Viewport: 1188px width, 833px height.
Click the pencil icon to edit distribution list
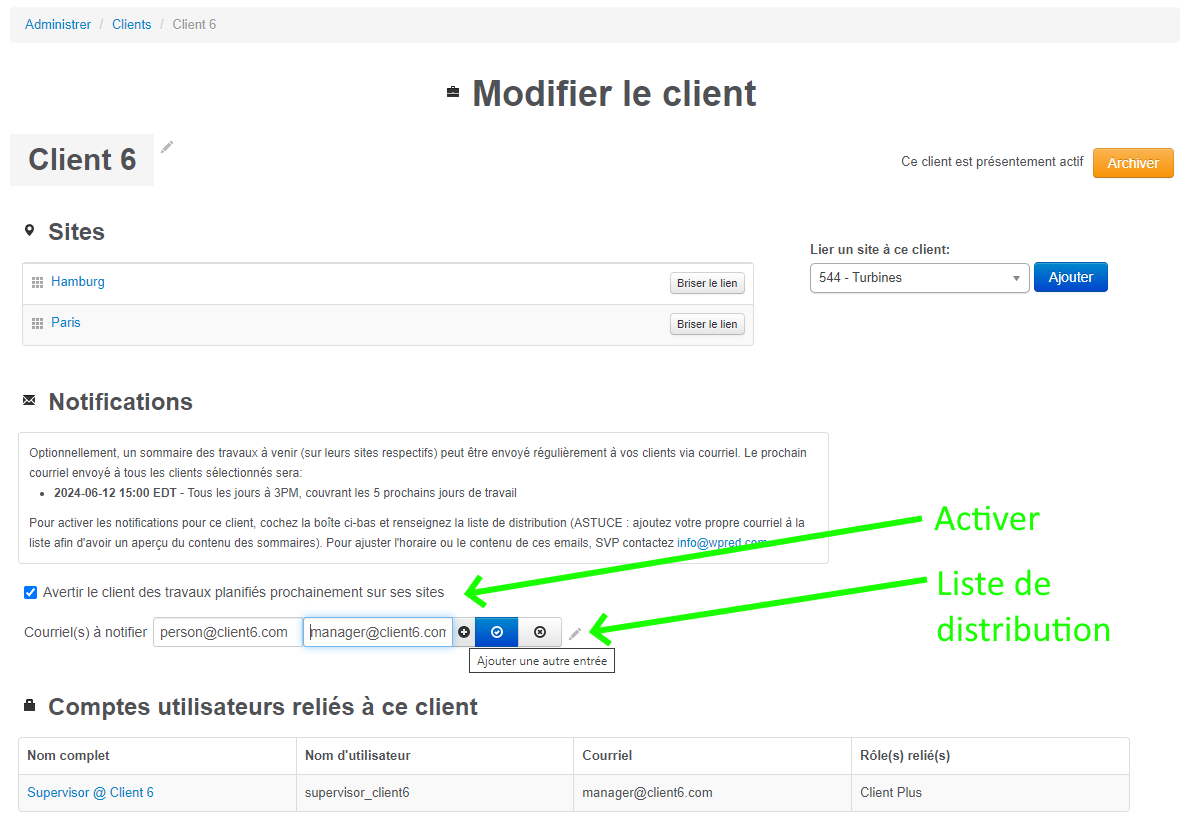click(575, 632)
